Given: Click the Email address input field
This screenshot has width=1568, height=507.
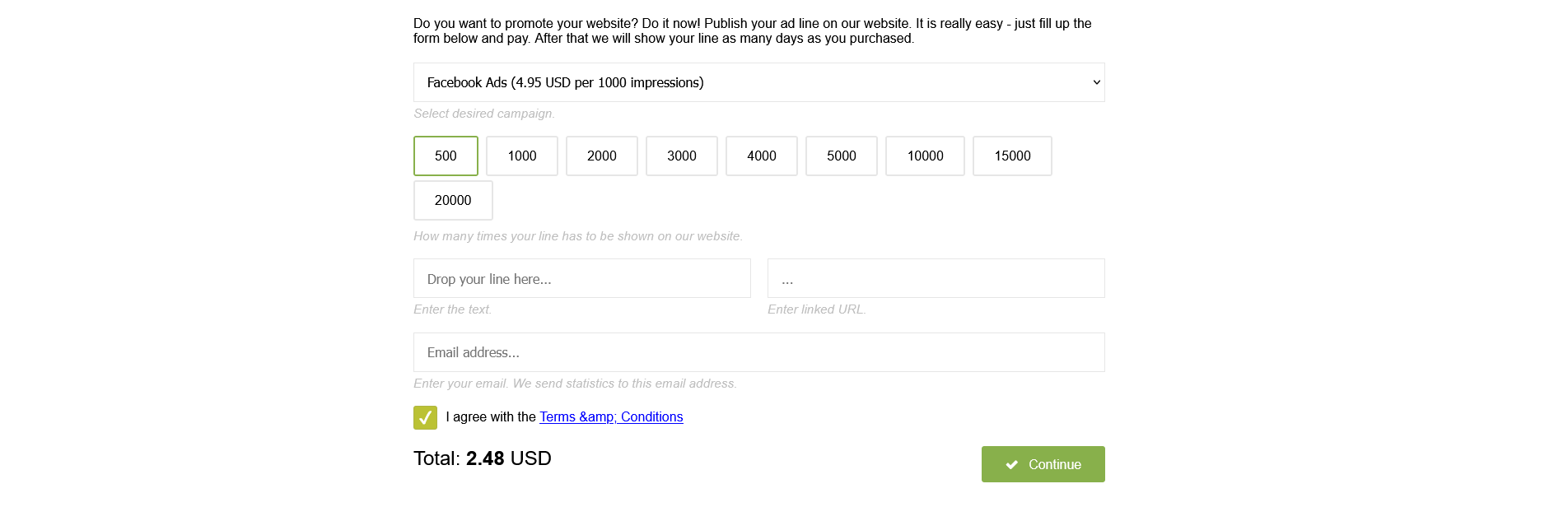Looking at the screenshot, I should (x=758, y=352).
